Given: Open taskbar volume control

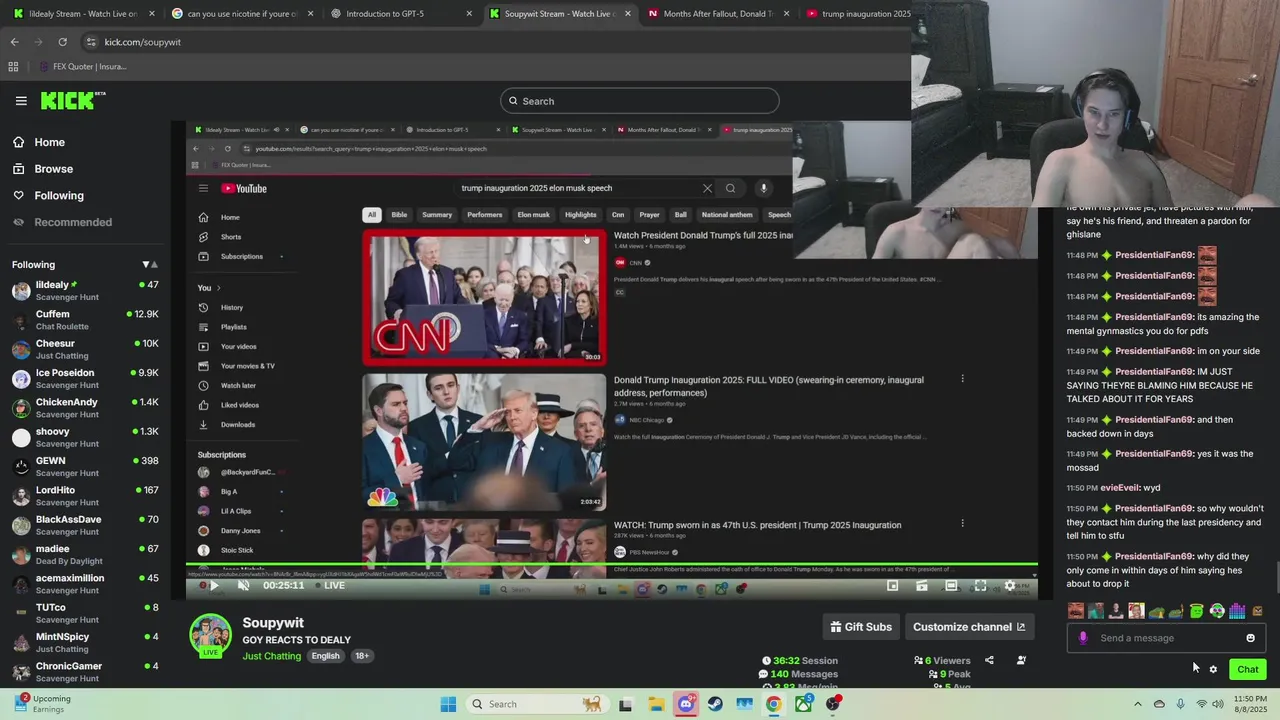Looking at the screenshot, I should click(x=1218, y=704).
